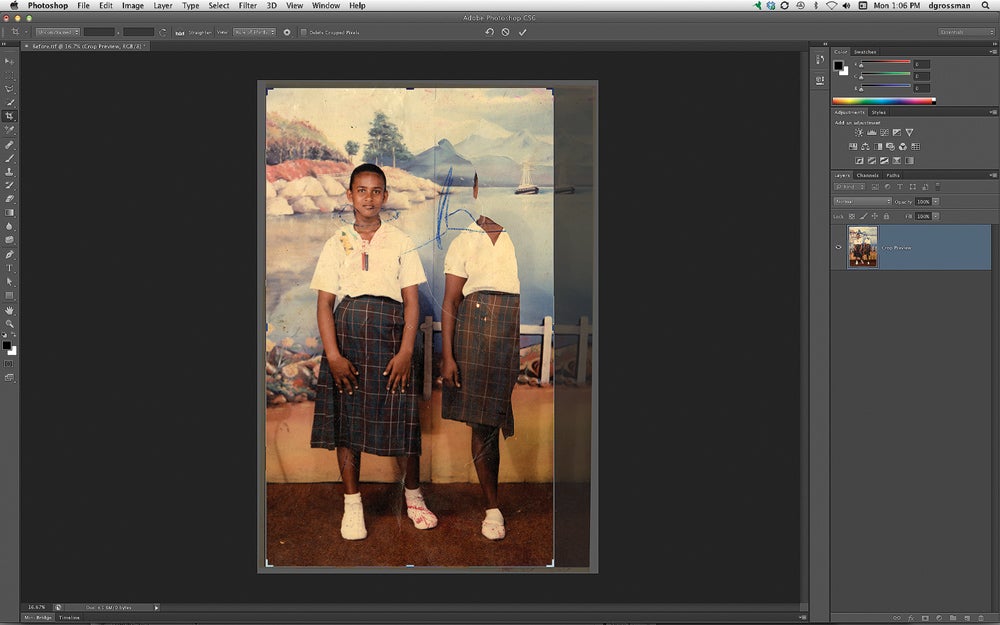Click the Straighten button
Viewport: 1000px width, 625px height.
194,32
